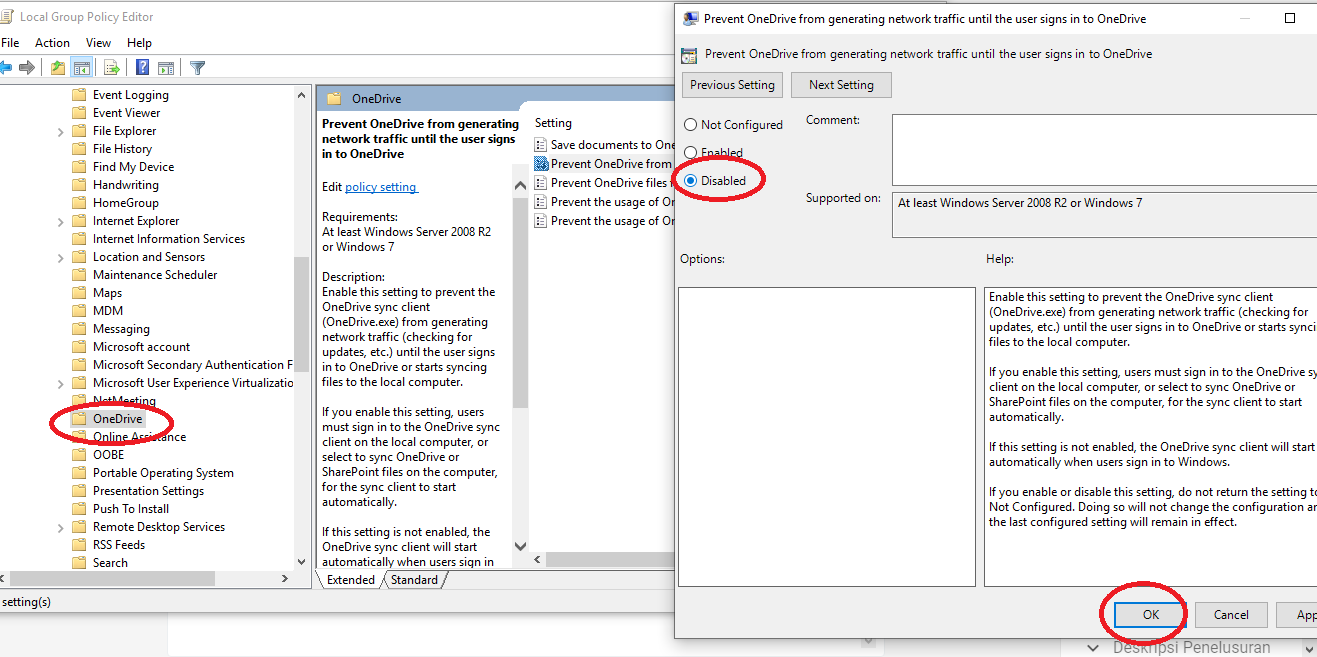Click the RSS Feeds folder icon

(80, 545)
